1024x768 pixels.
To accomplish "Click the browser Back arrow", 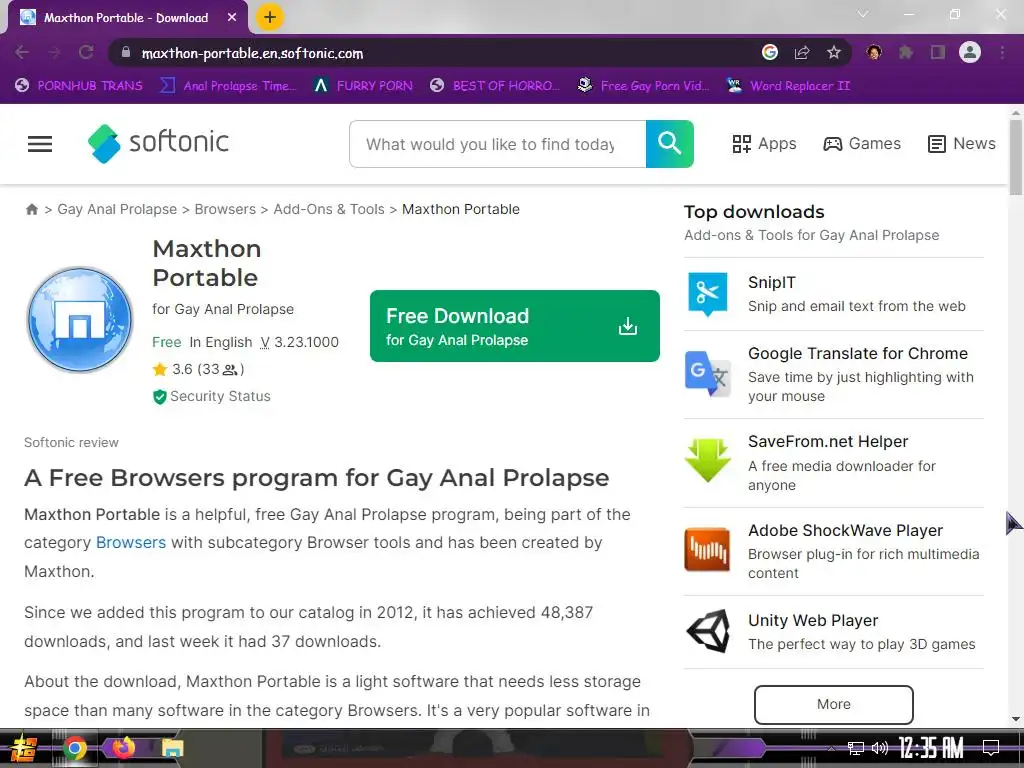I will [x=22, y=53].
